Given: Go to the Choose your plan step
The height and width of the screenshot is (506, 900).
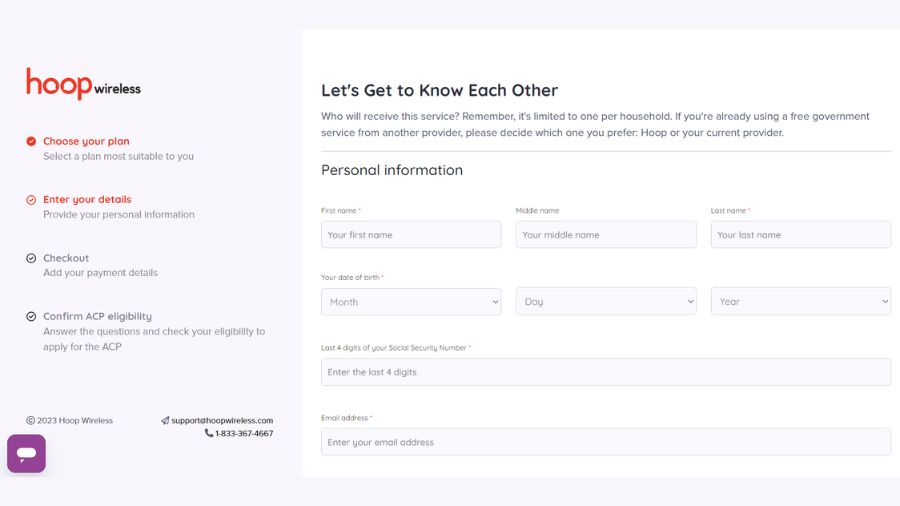Looking at the screenshot, I should pos(86,141).
